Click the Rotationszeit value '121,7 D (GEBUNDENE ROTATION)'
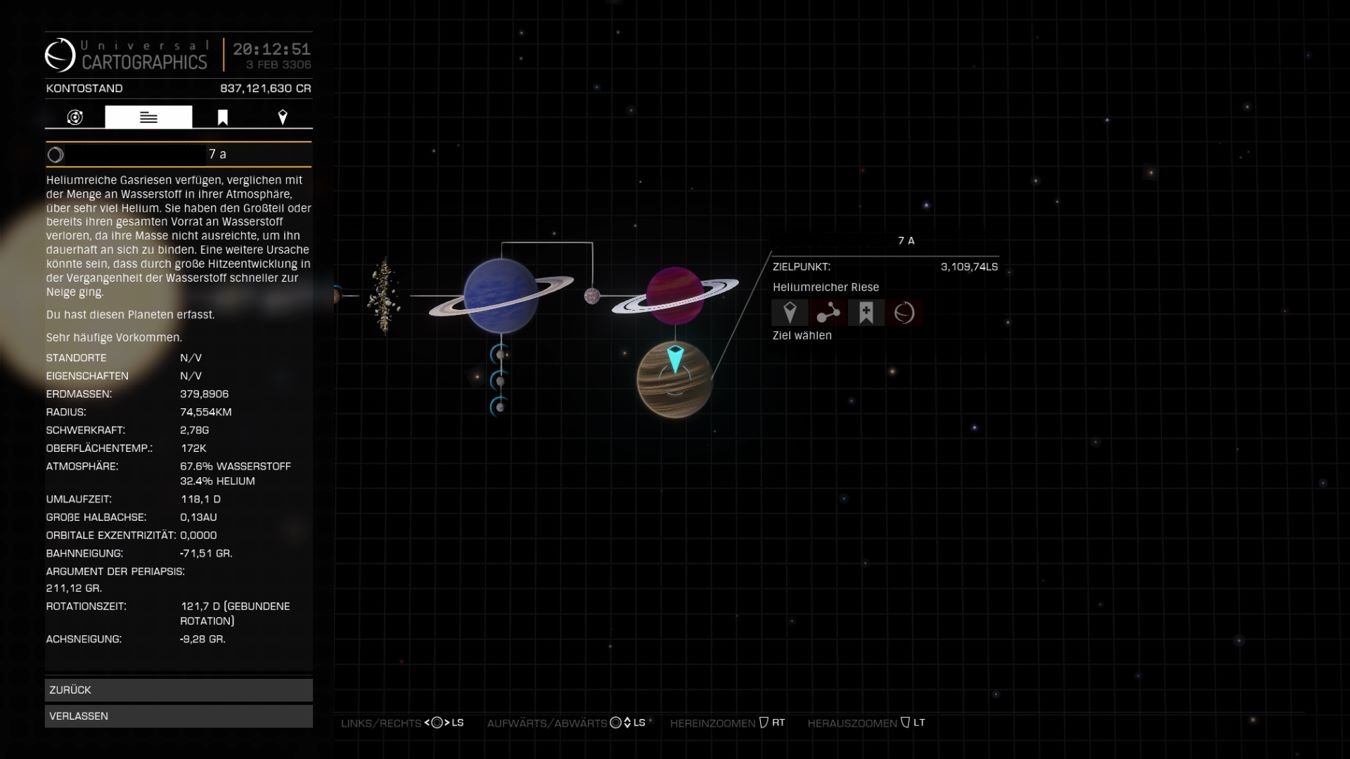 point(236,614)
